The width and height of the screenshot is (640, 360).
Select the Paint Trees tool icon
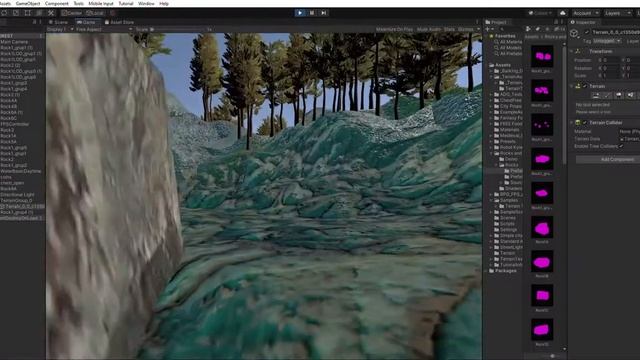point(619,96)
